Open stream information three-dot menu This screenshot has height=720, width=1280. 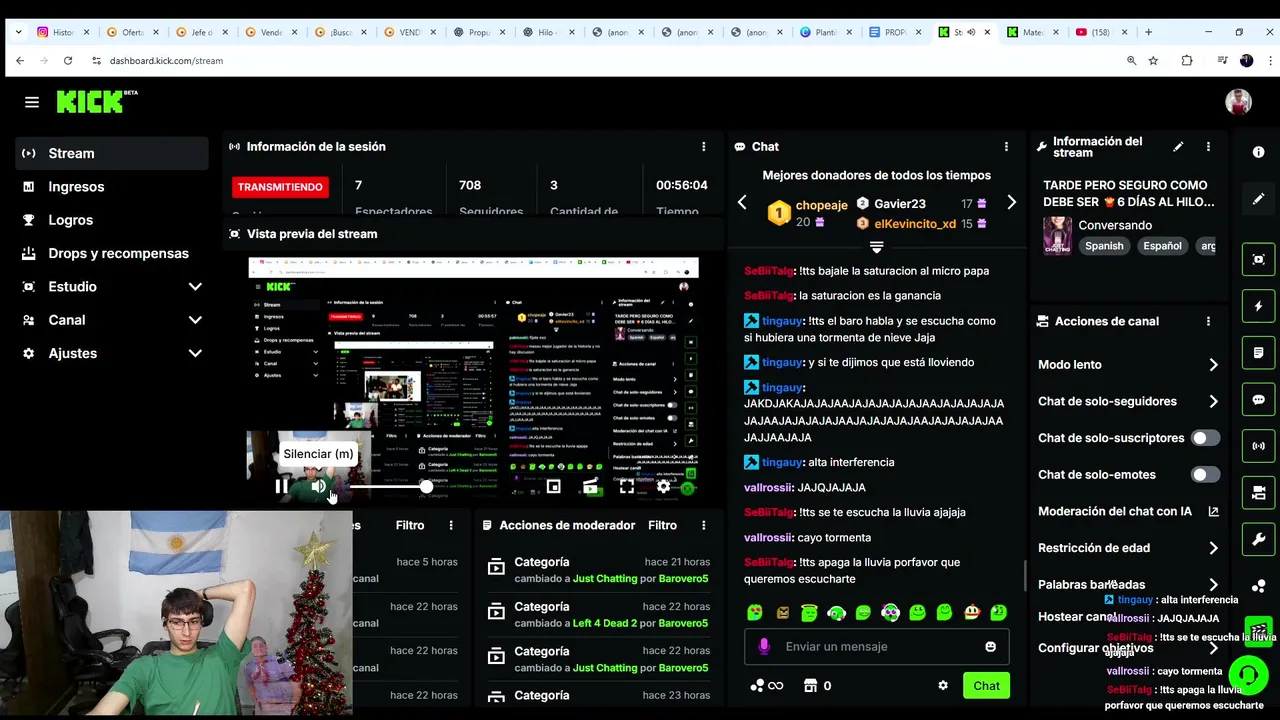click(1208, 146)
